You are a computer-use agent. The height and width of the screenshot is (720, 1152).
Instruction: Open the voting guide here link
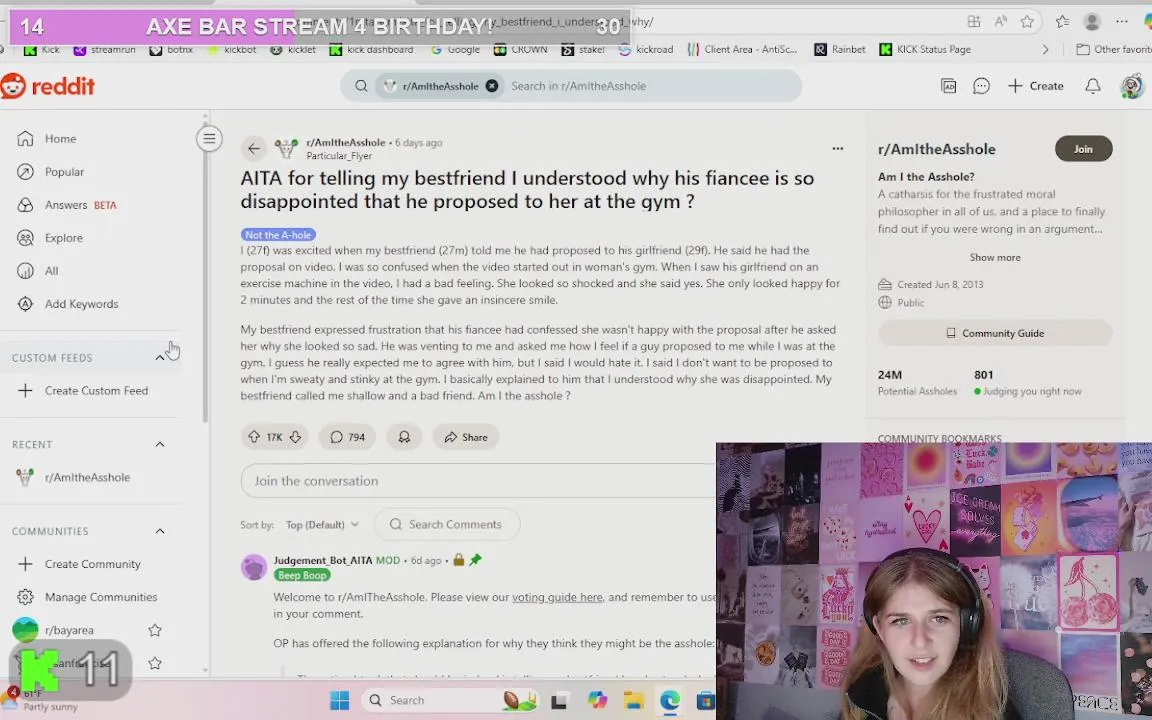coord(557,597)
